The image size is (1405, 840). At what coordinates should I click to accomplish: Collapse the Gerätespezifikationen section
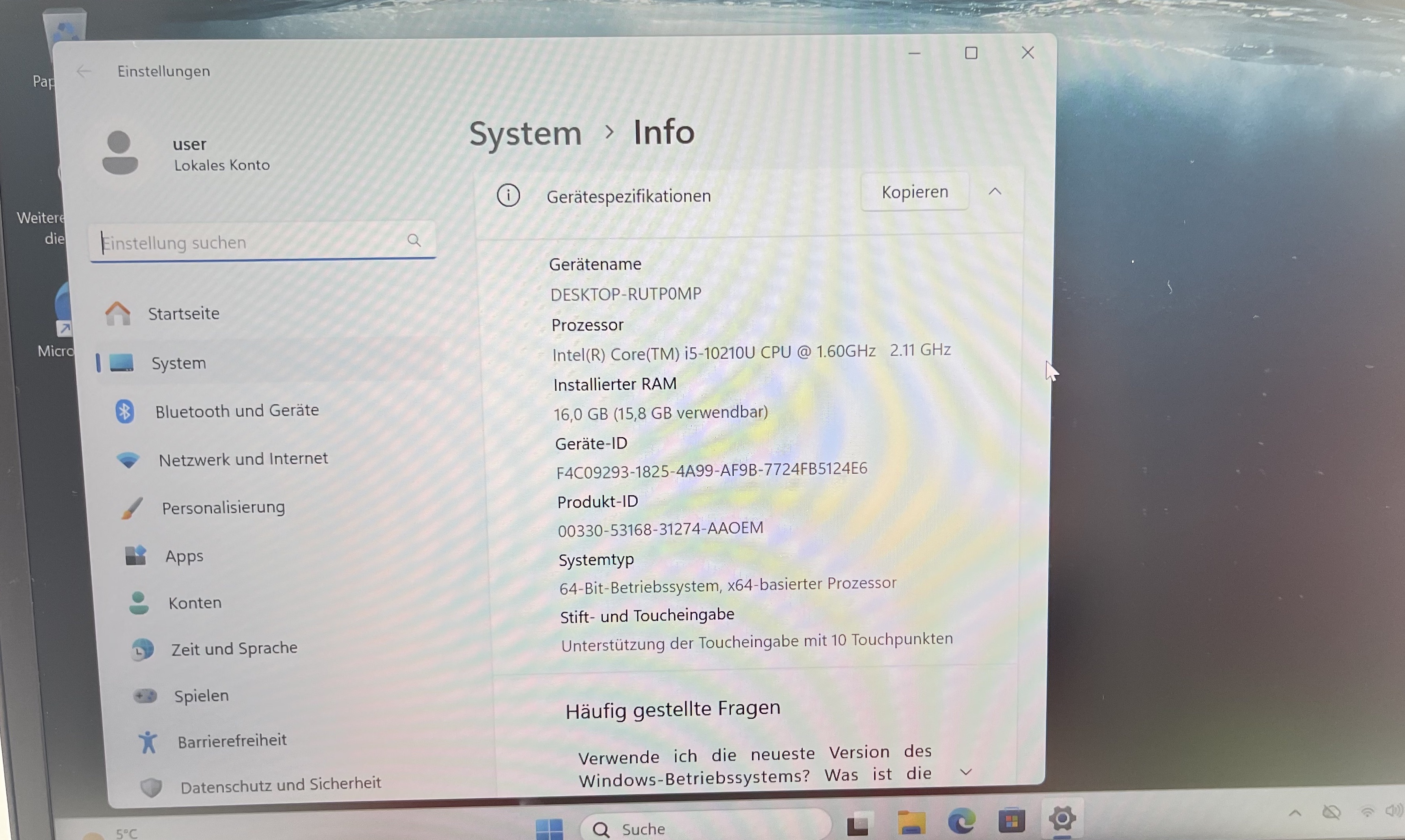[995, 192]
